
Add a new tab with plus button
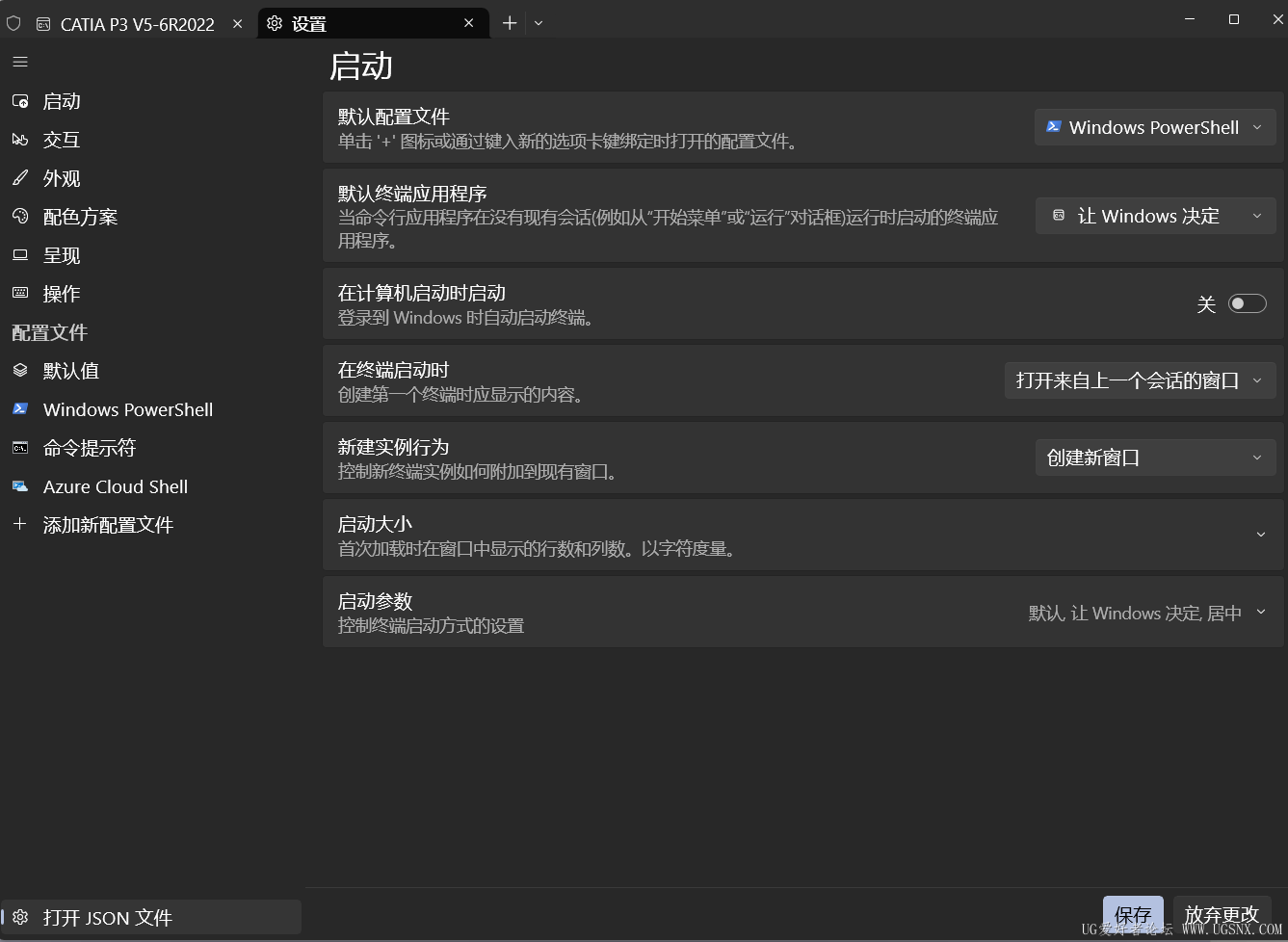coord(510,23)
